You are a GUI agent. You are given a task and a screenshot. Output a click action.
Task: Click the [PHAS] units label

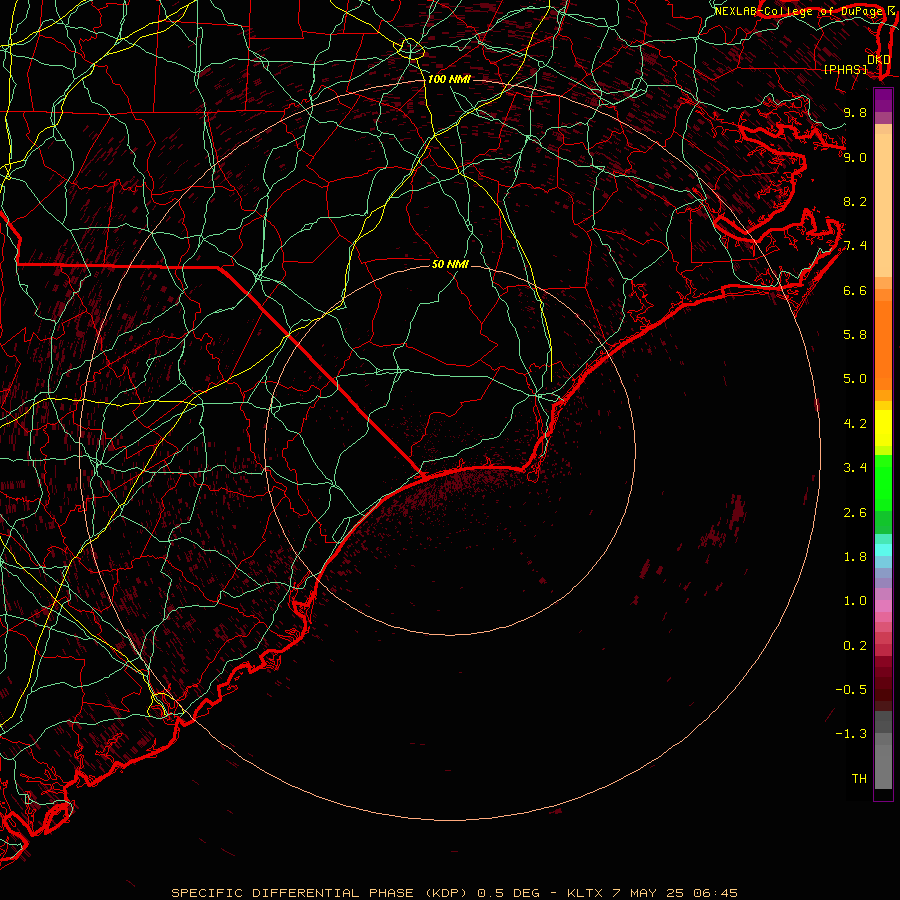pos(845,69)
